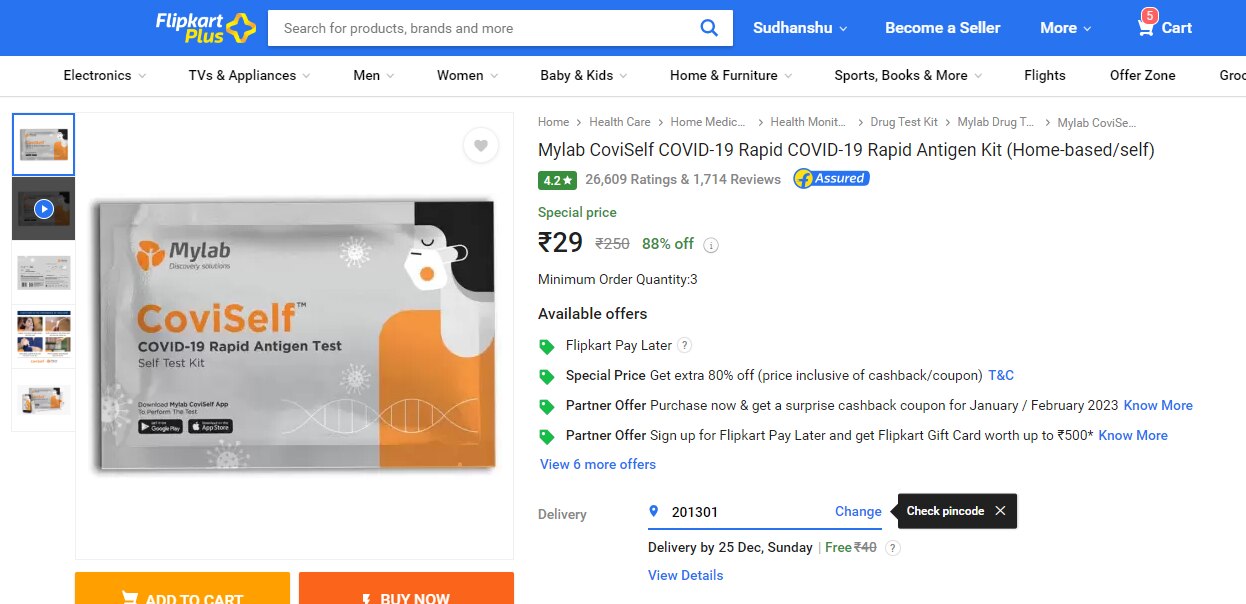Open the More dropdown in header

point(1065,28)
